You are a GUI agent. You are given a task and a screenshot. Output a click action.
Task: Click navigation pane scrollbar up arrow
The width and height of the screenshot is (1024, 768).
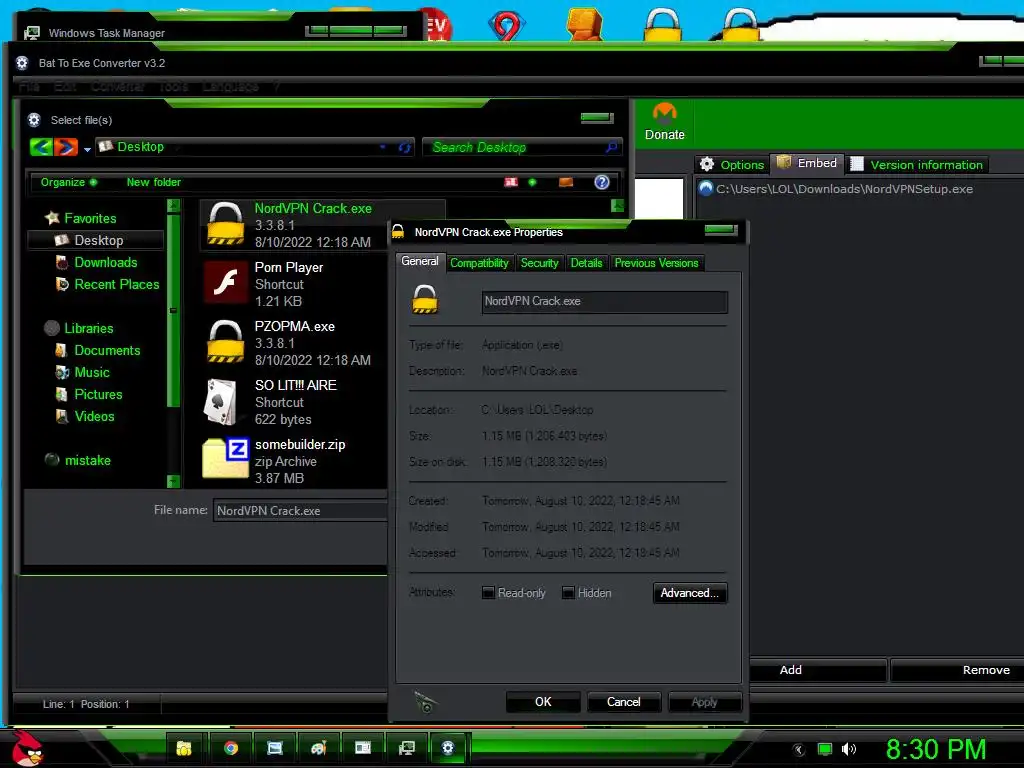pos(173,206)
